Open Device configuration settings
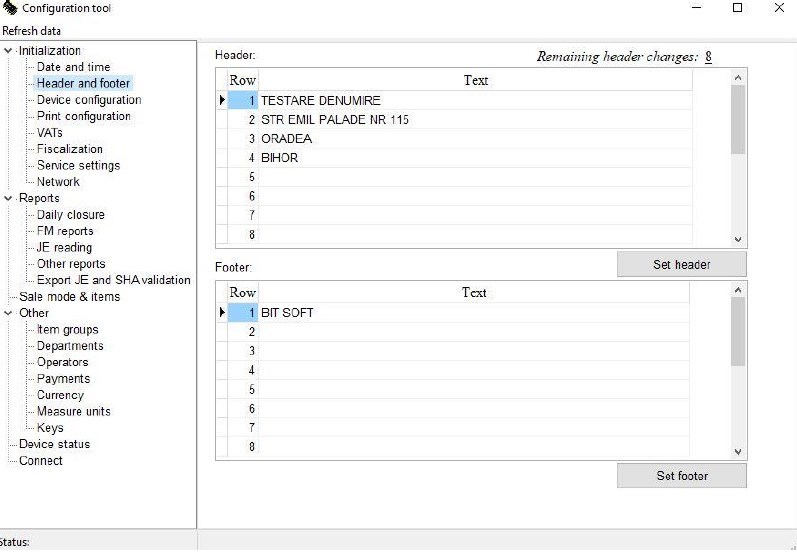 click(x=89, y=100)
